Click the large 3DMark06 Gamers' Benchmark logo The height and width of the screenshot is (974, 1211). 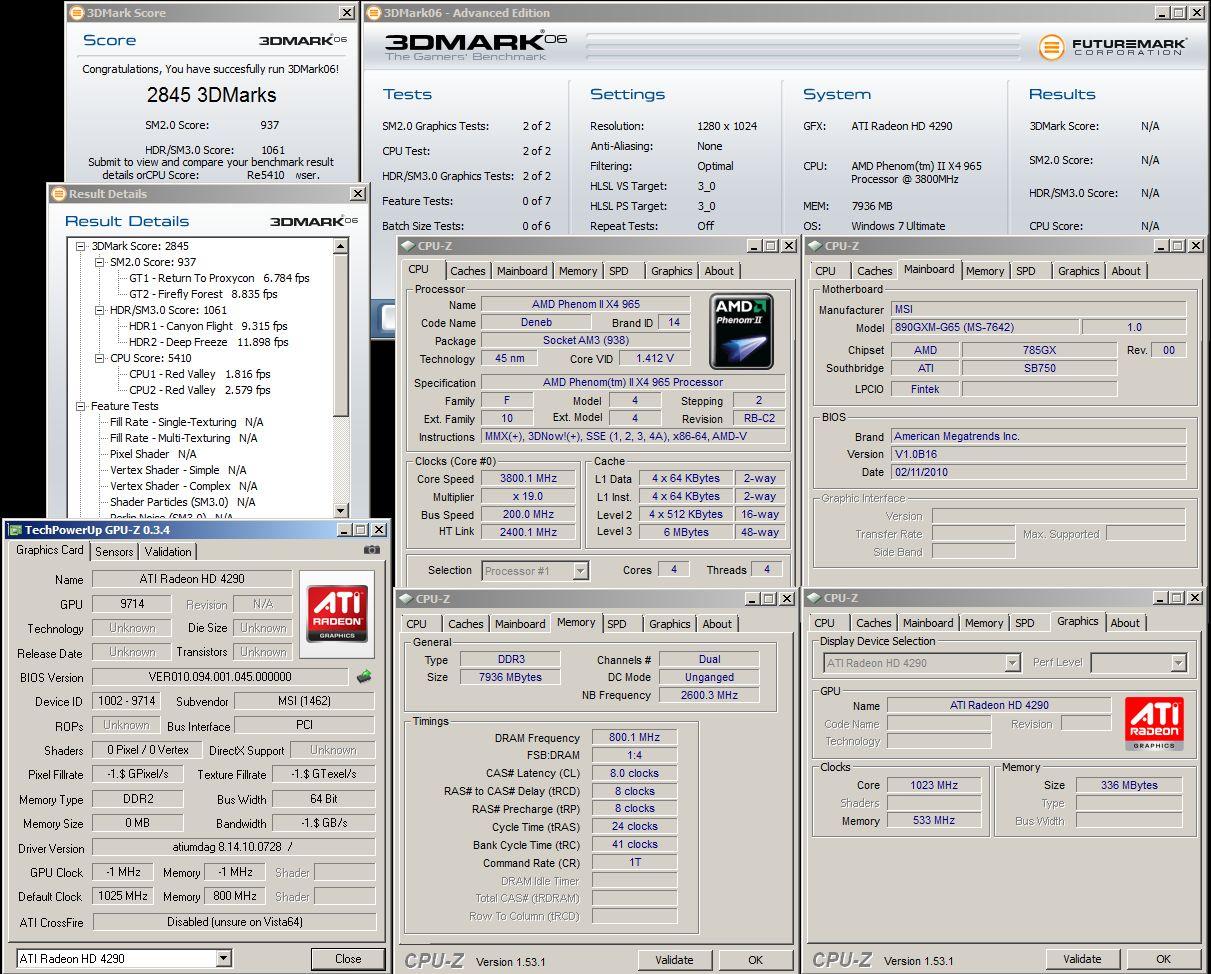pyautogui.click(x=476, y=45)
